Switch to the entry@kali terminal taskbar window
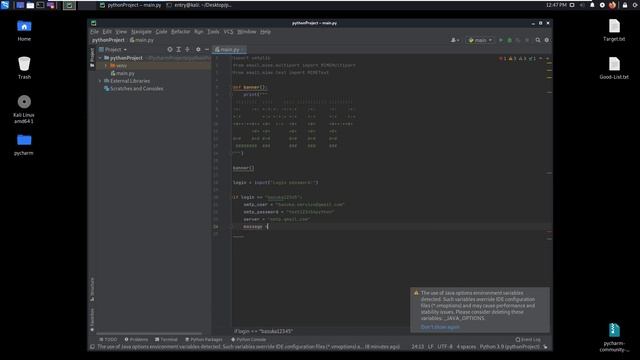This screenshot has height=360, width=640. point(199,5)
